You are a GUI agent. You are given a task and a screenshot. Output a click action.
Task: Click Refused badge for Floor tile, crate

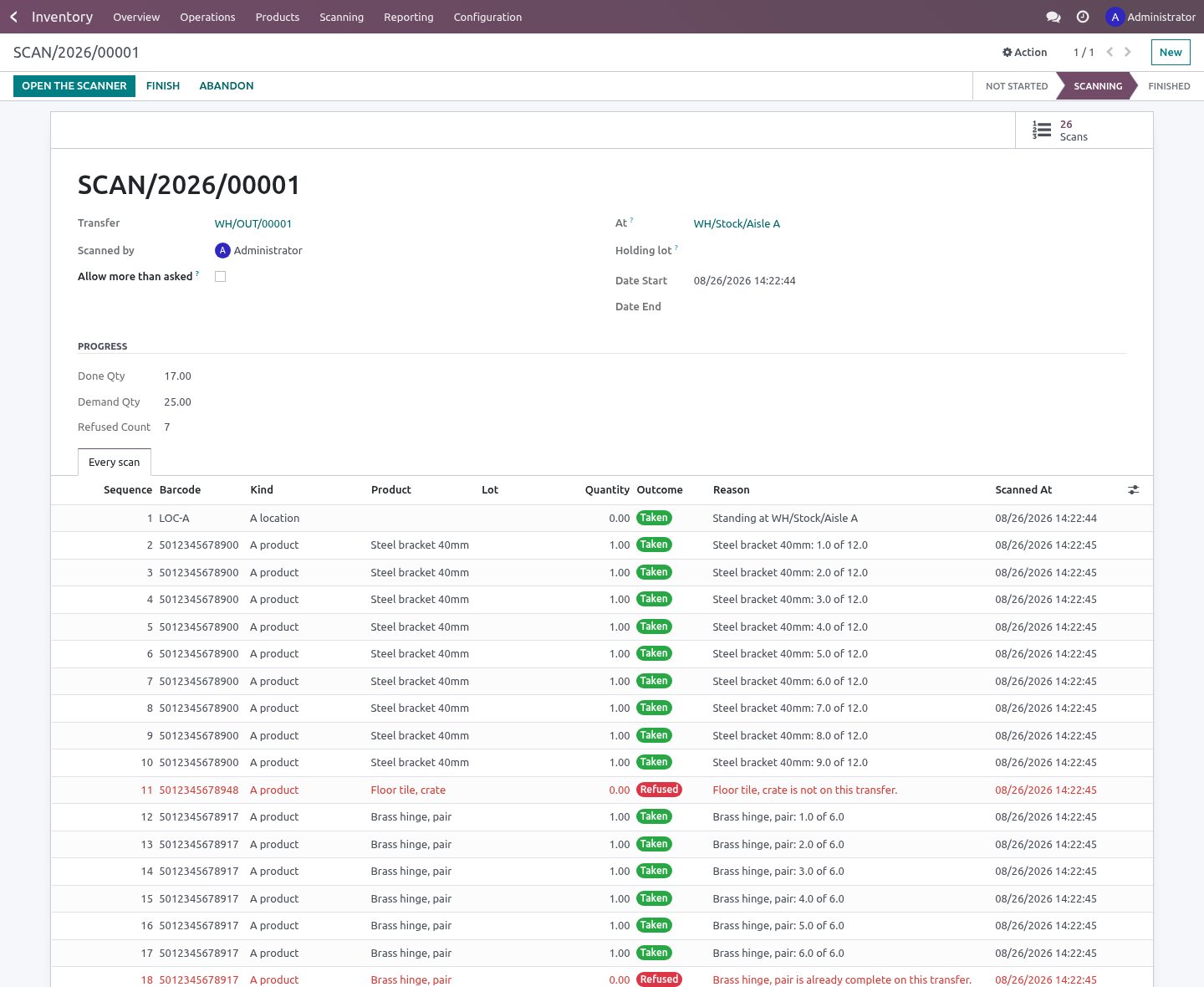point(660,790)
